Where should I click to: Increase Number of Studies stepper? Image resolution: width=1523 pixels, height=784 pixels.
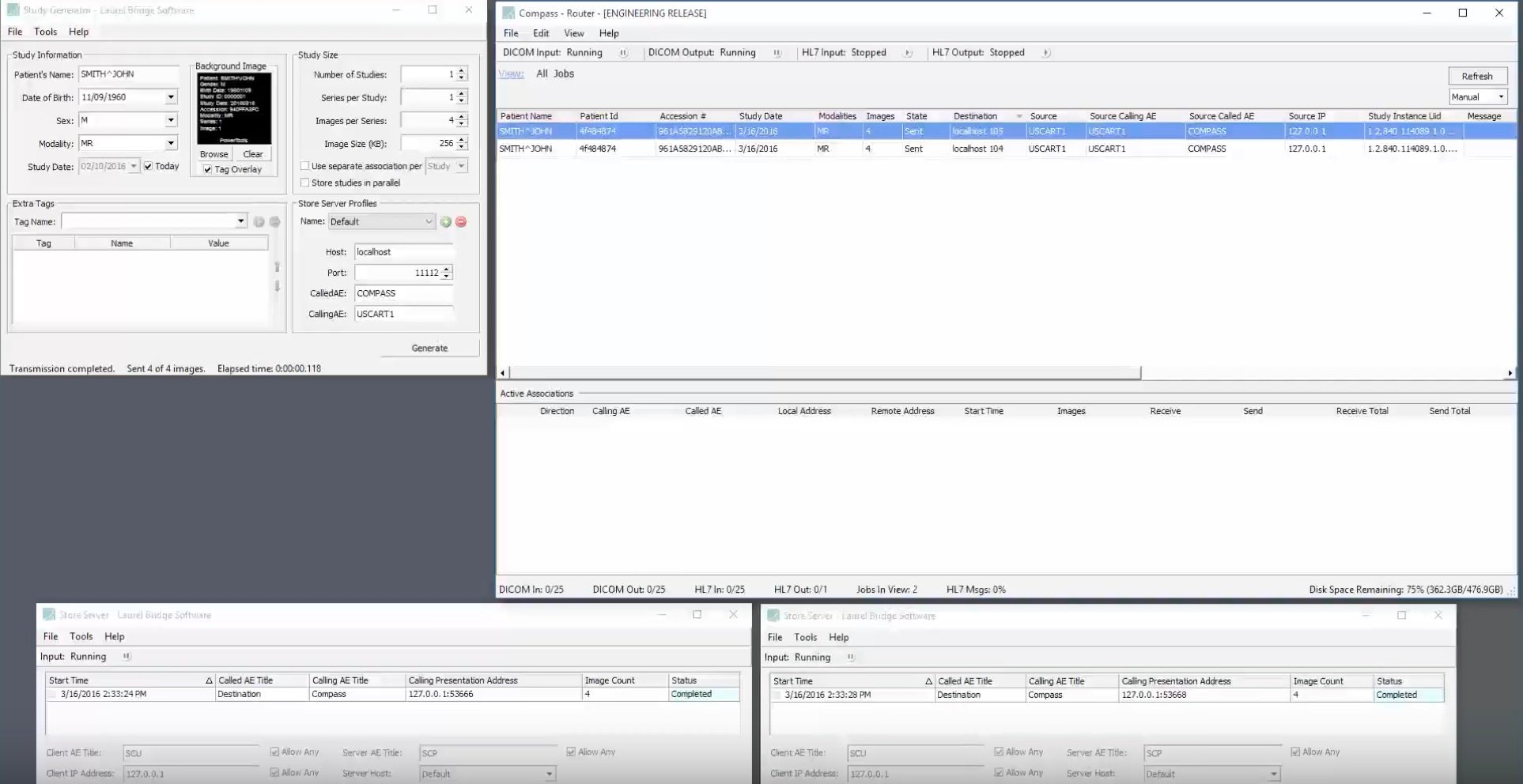pos(462,70)
